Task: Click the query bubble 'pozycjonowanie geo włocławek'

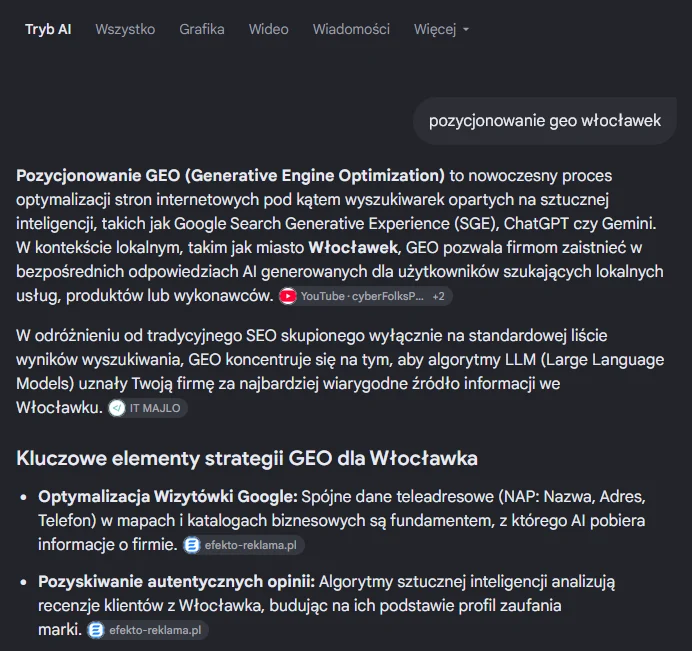Action: [x=545, y=120]
